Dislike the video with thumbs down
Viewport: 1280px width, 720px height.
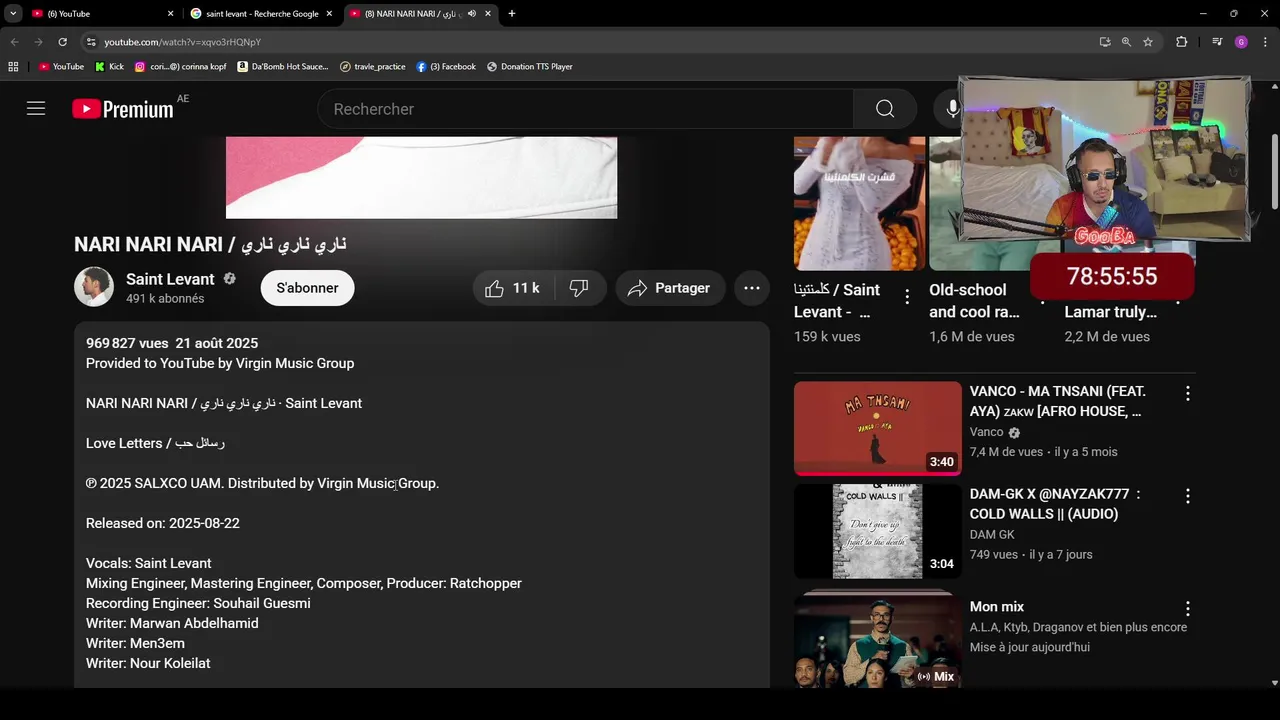tap(579, 288)
